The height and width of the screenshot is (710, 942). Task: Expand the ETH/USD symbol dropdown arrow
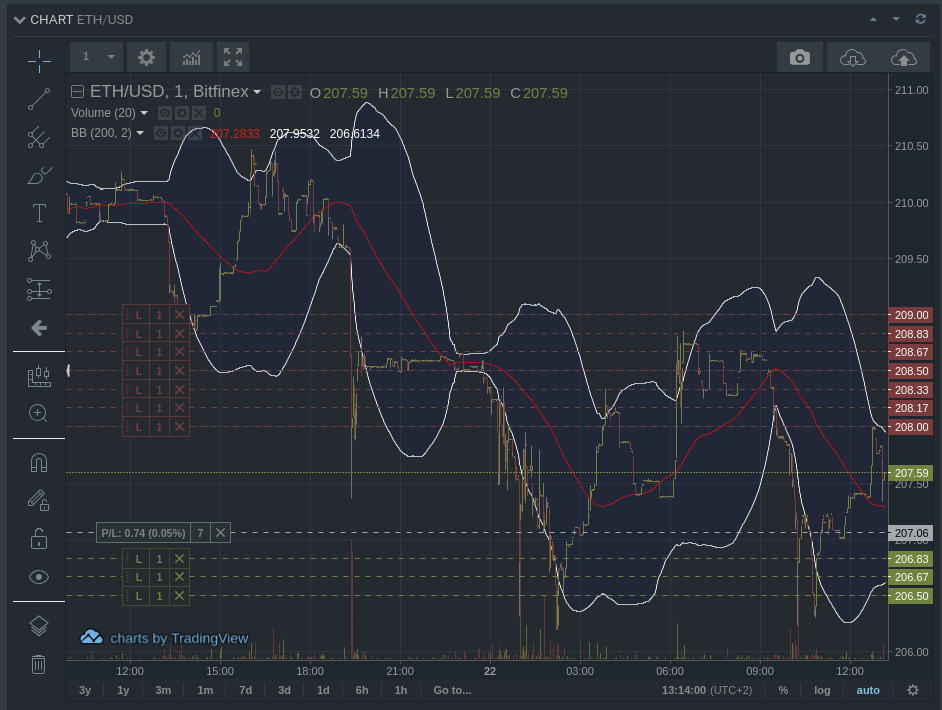[257, 92]
